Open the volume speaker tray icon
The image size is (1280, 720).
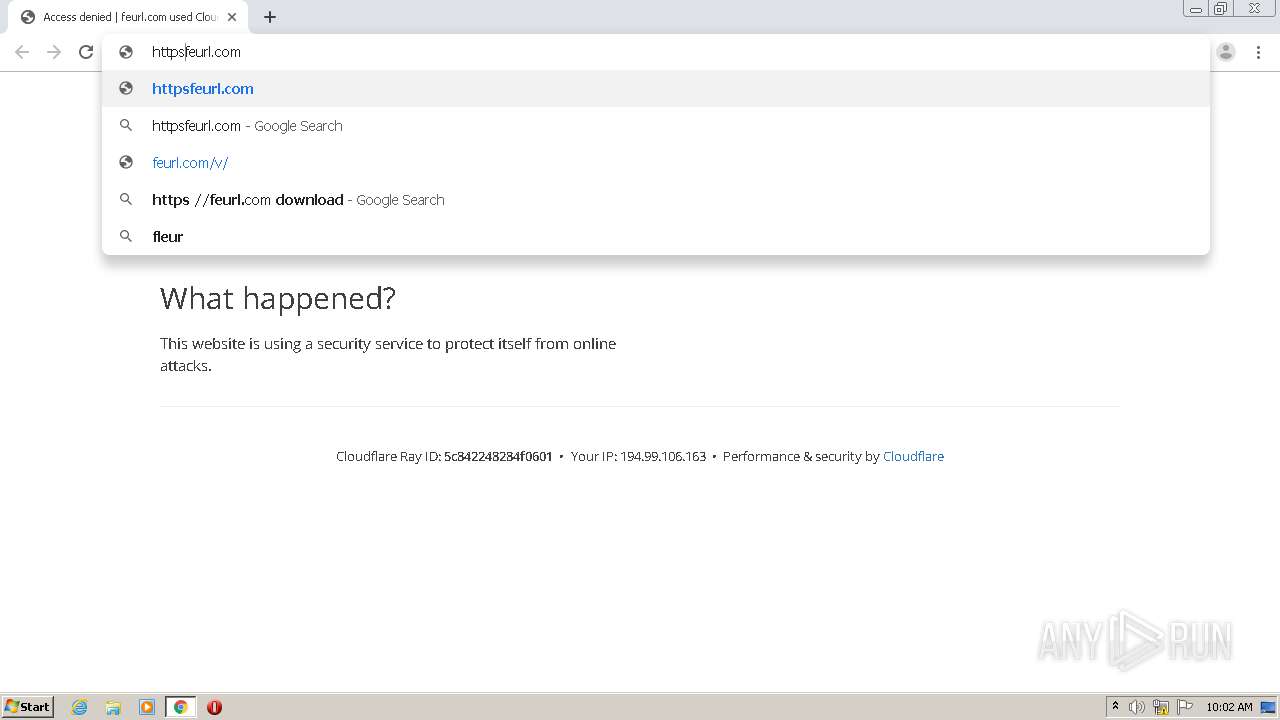pos(1137,707)
